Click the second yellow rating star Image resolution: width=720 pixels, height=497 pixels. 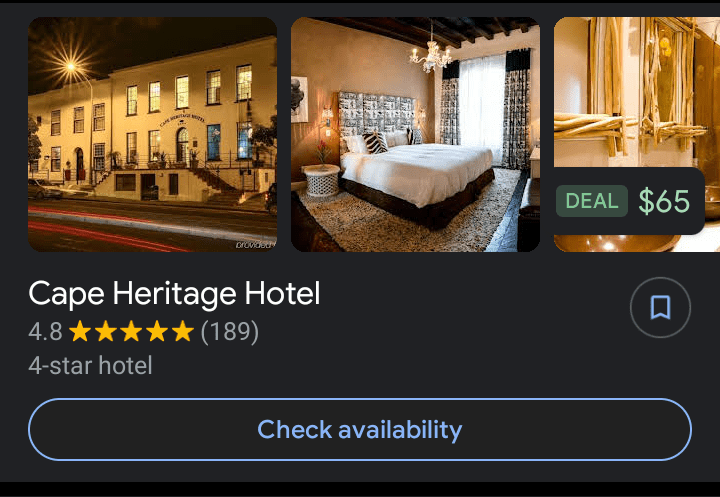click(106, 331)
